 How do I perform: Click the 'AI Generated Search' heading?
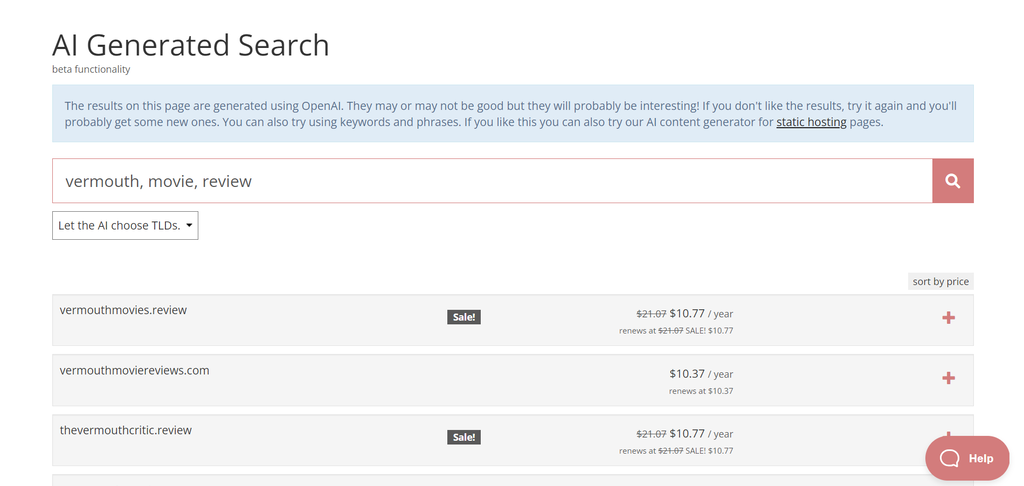pyautogui.click(x=190, y=45)
